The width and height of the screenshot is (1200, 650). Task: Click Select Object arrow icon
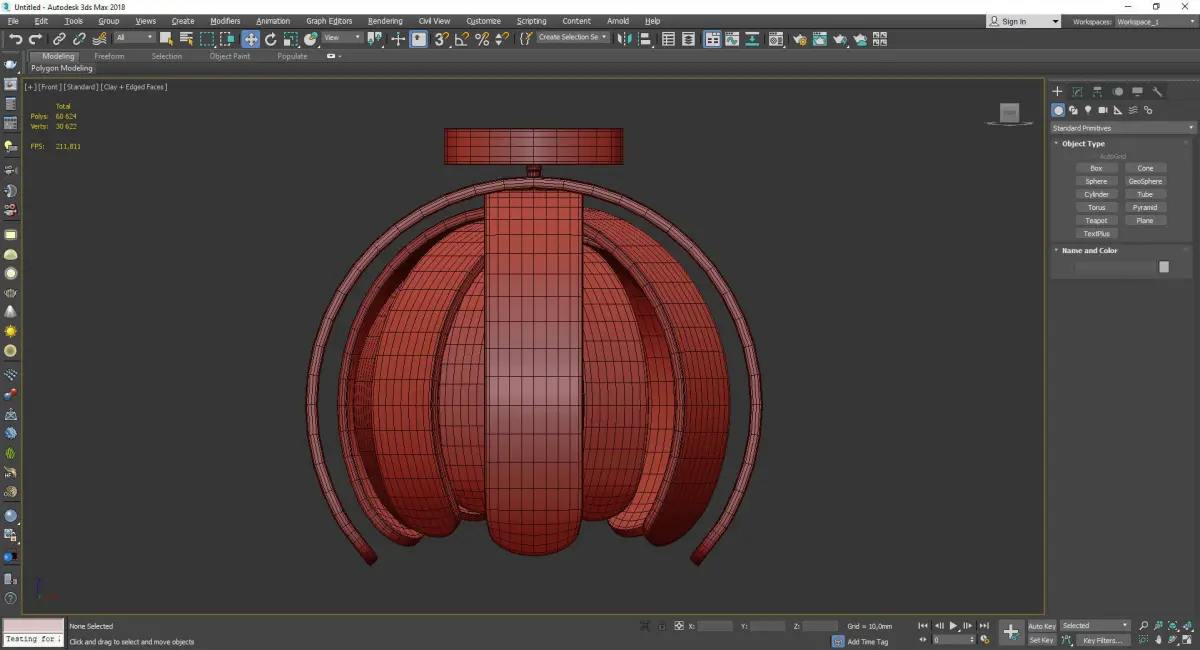[x=166, y=39]
